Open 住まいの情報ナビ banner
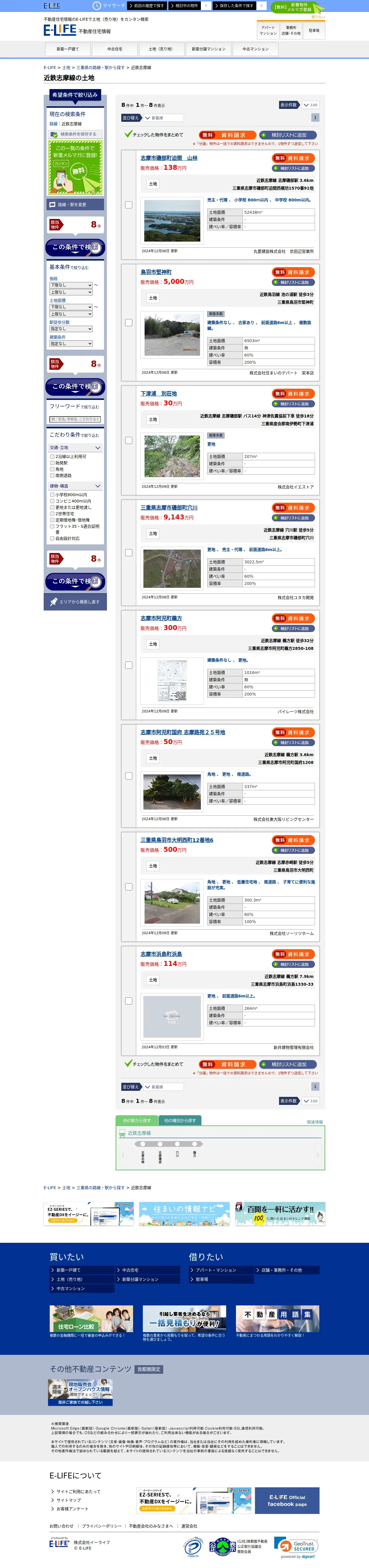Image resolution: width=369 pixels, height=1568 pixels. 184,1213
